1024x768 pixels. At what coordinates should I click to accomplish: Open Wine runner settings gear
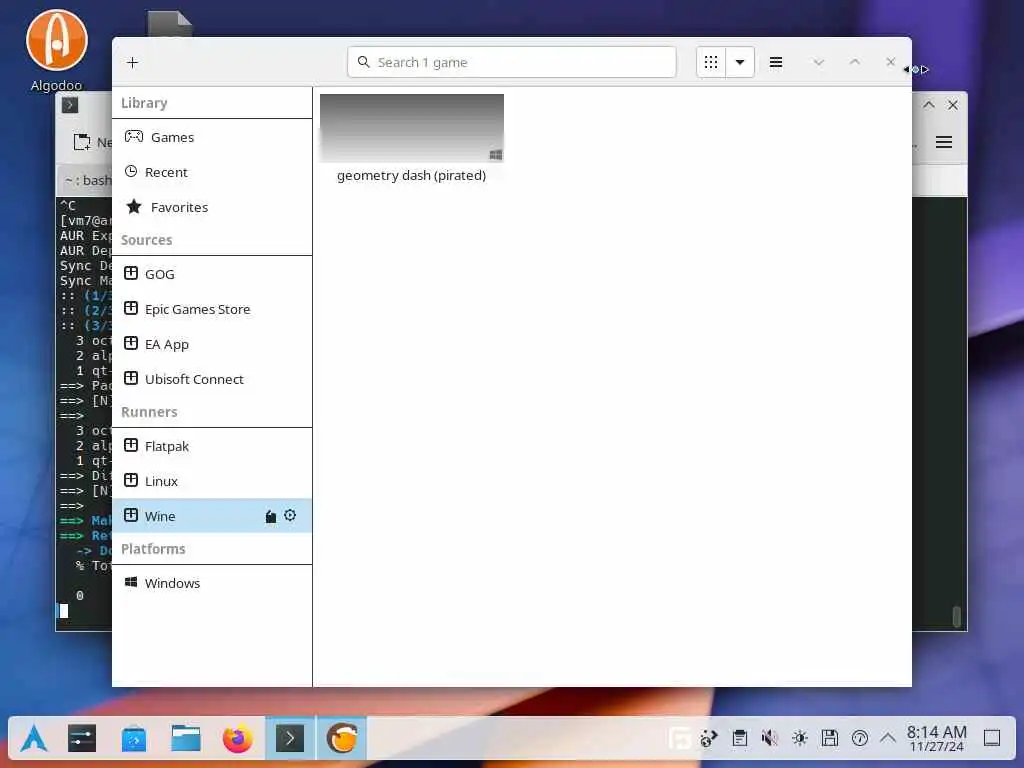(290, 515)
